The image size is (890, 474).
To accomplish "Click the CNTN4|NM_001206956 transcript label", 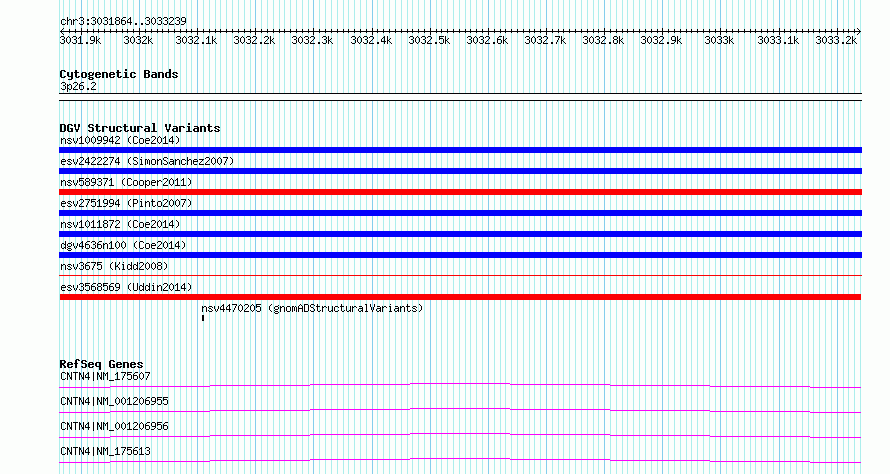I will [x=114, y=426].
